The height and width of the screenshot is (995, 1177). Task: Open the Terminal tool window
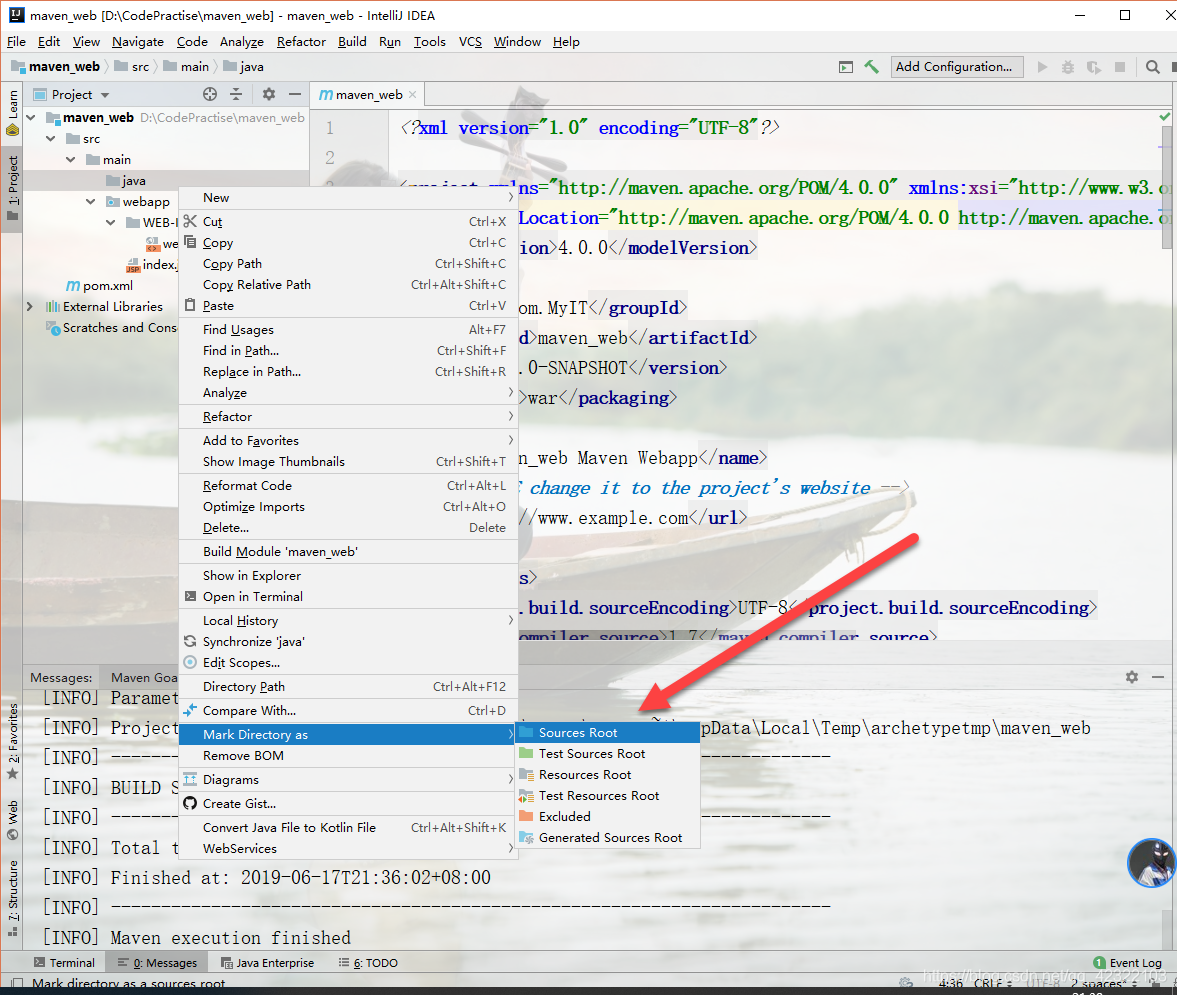pyautogui.click(x=65, y=963)
